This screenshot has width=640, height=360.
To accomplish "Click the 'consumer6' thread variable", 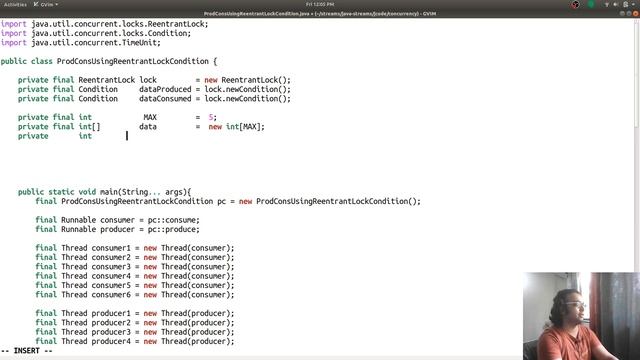I will click(x=111, y=295).
